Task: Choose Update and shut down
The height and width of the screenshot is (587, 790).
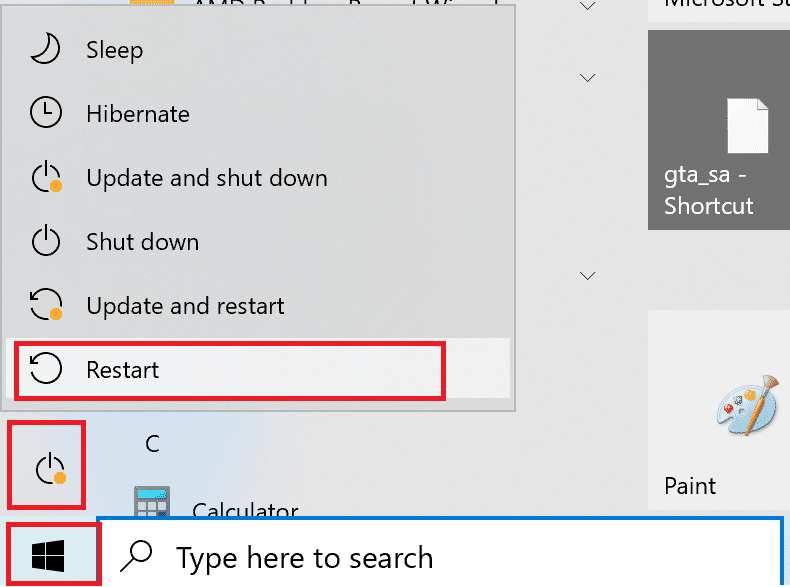Action: pyautogui.click(x=206, y=178)
